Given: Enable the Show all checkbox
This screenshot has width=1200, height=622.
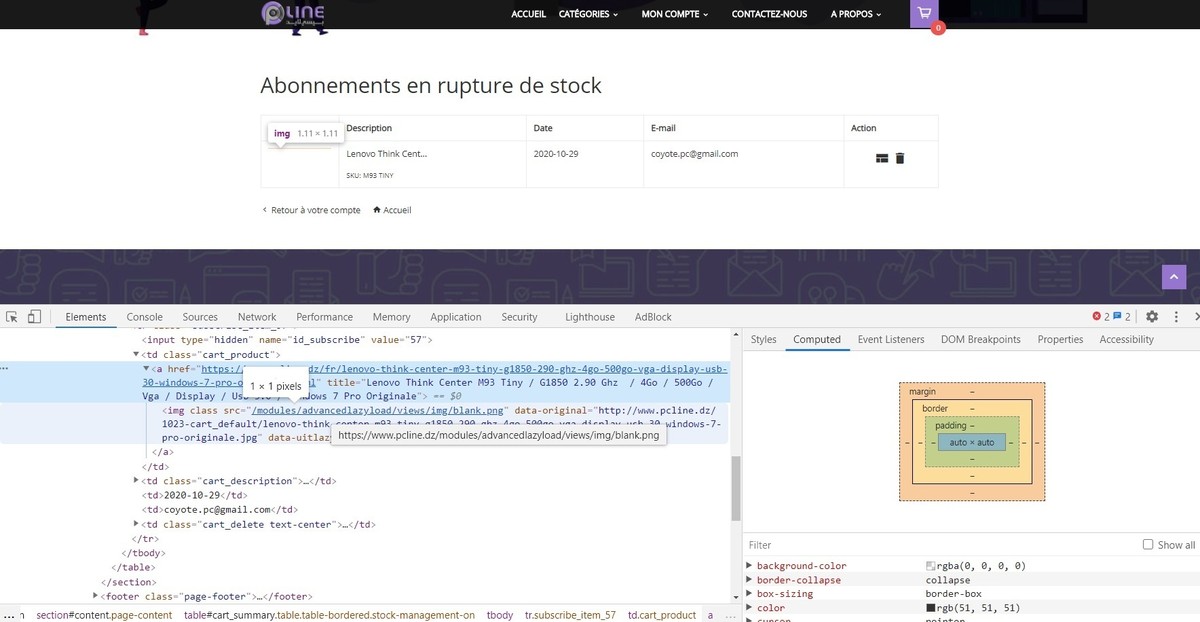Looking at the screenshot, I should coord(1148,545).
